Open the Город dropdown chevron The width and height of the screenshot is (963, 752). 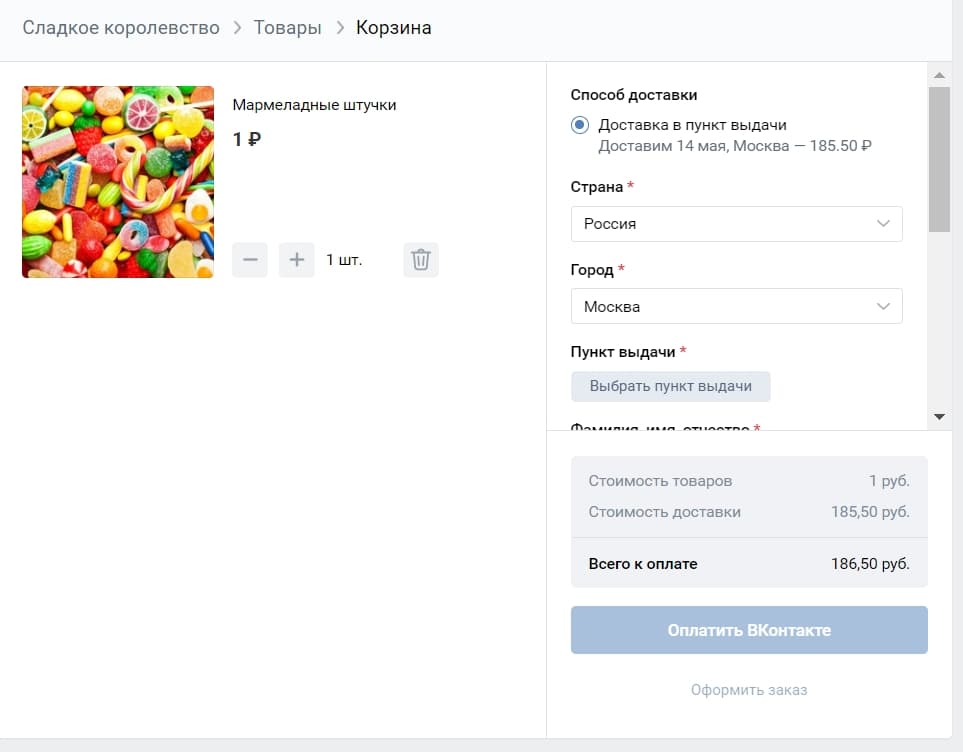click(x=882, y=306)
